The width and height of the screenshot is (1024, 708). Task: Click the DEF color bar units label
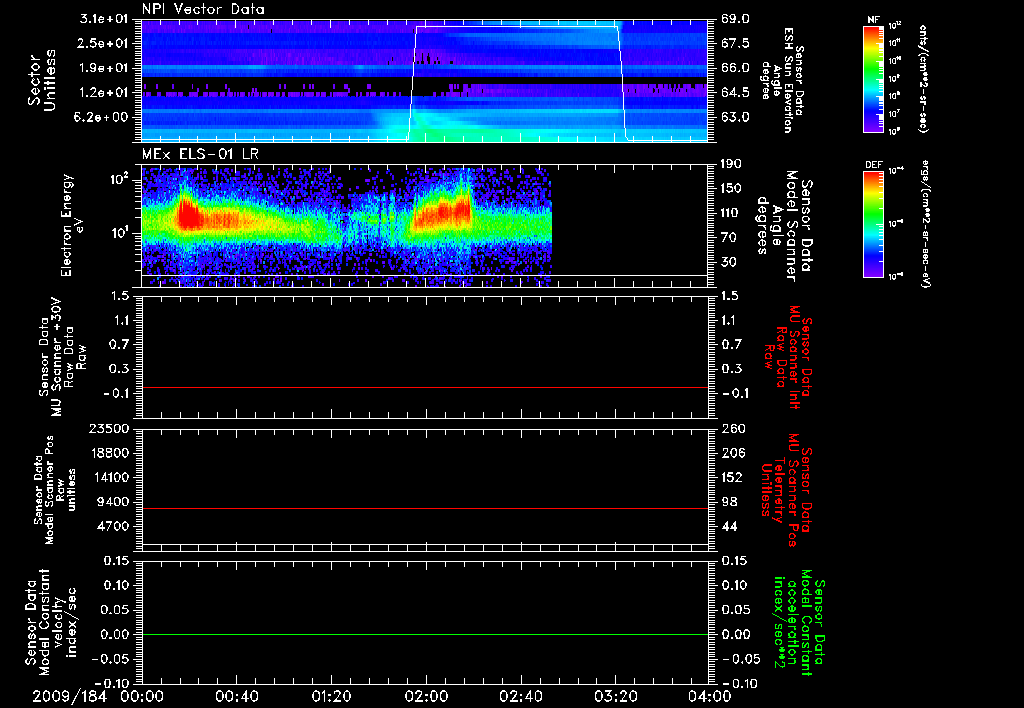click(x=924, y=223)
